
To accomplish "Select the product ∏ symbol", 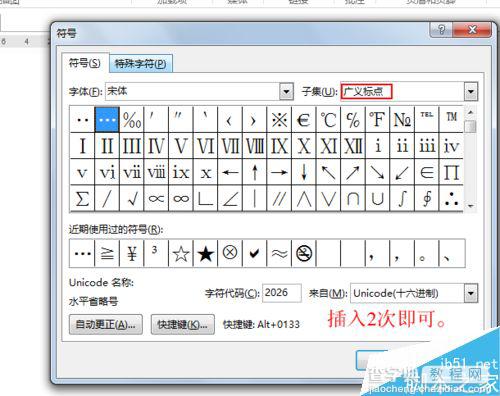I will click(x=452, y=172).
